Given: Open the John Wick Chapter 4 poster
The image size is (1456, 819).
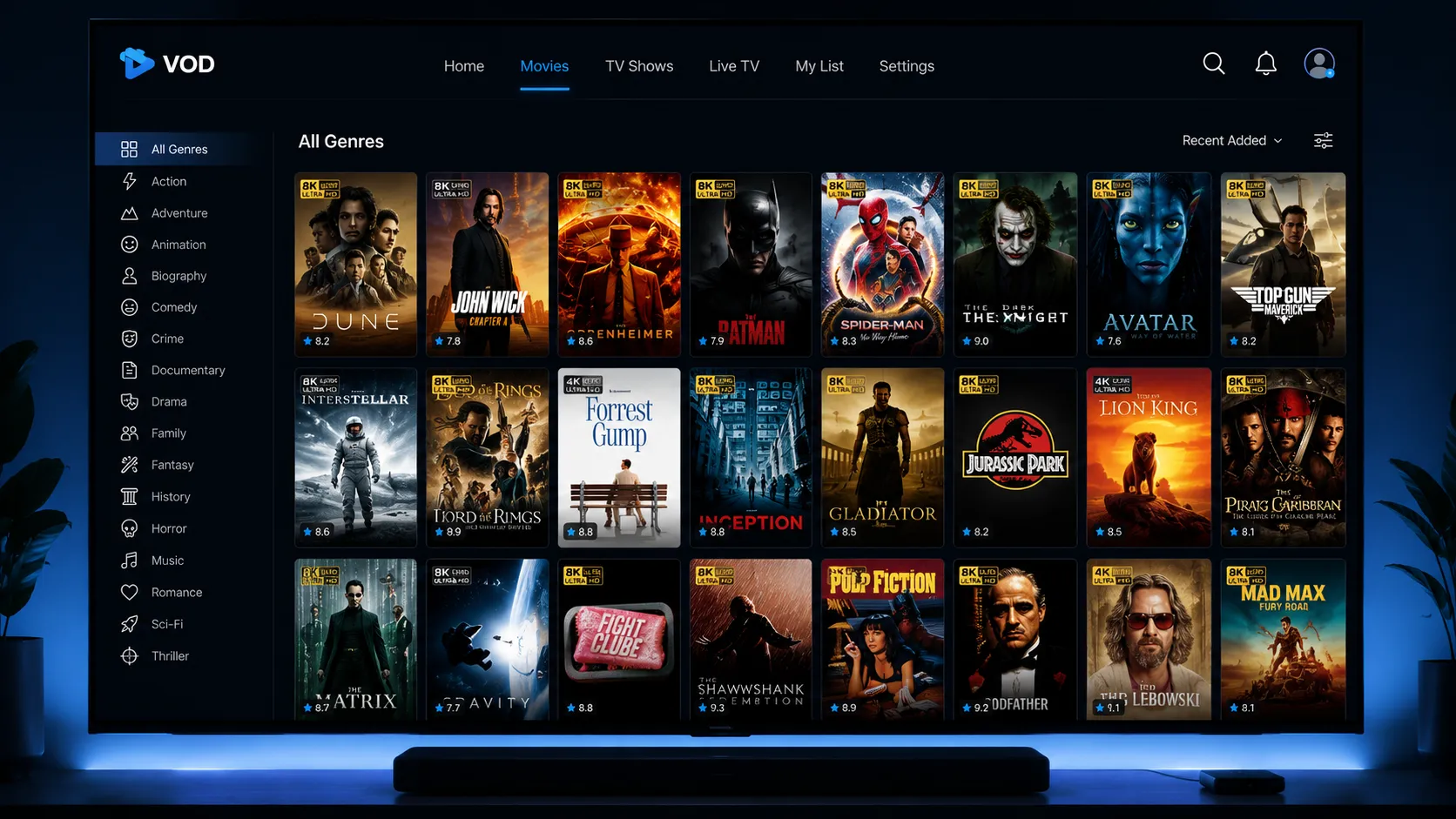Looking at the screenshot, I should (x=488, y=265).
